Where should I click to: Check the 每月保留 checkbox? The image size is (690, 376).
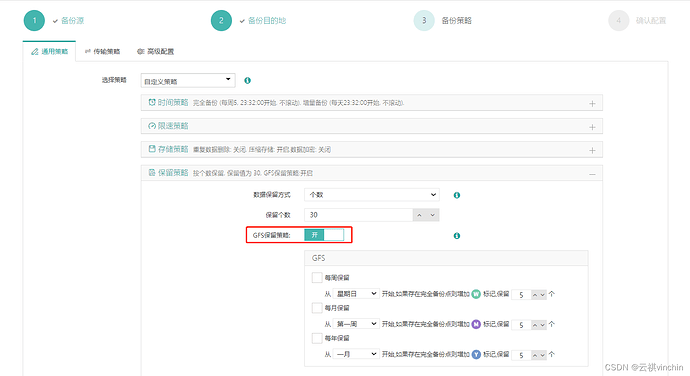[x=317, y=308]
